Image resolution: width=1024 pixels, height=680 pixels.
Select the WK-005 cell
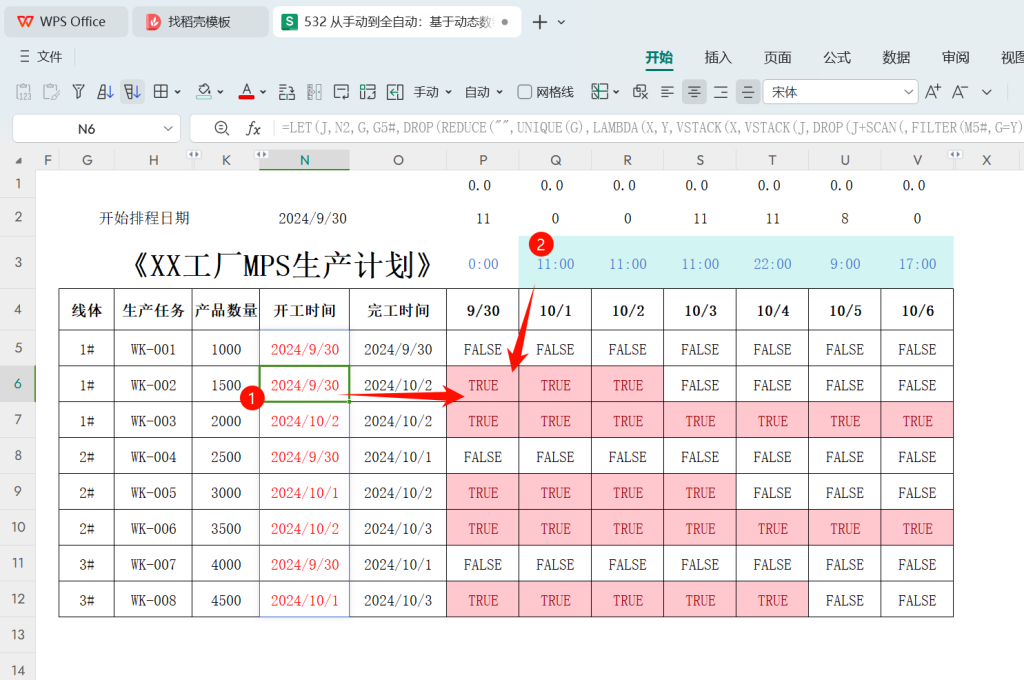click(153, 493)
